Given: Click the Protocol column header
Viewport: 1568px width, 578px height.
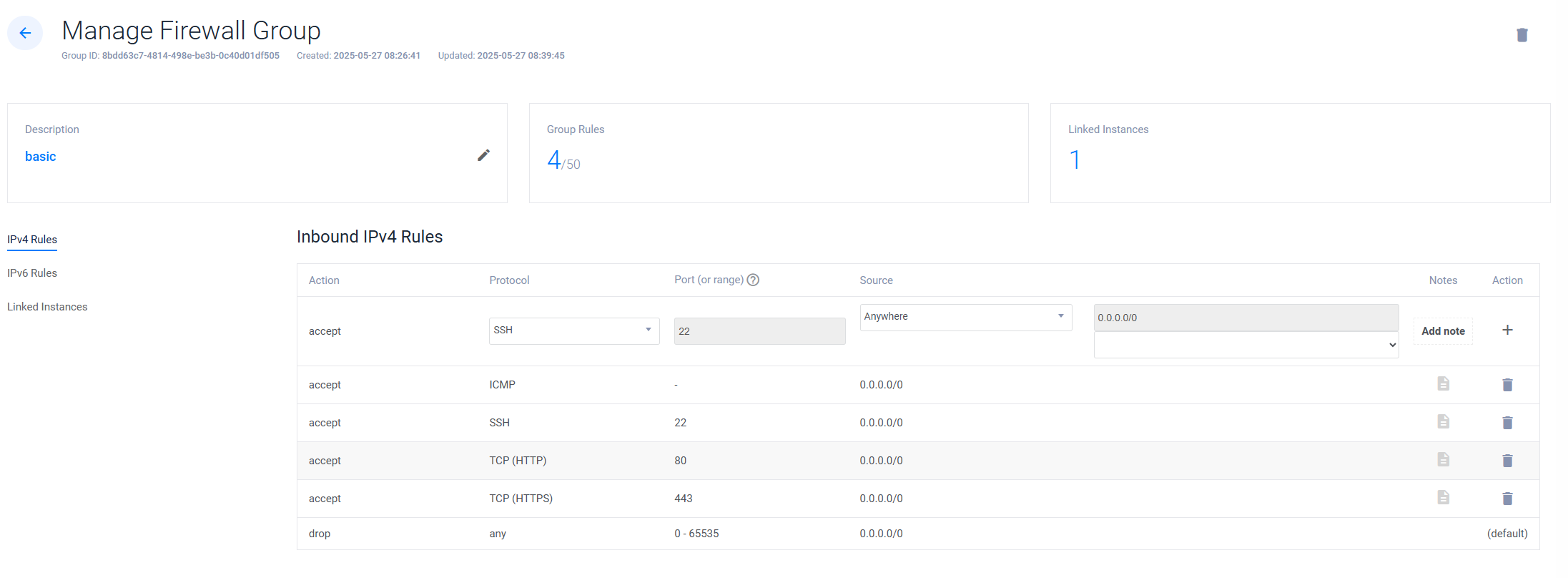Looking at the screenshot, I should (x=509, y=280).
